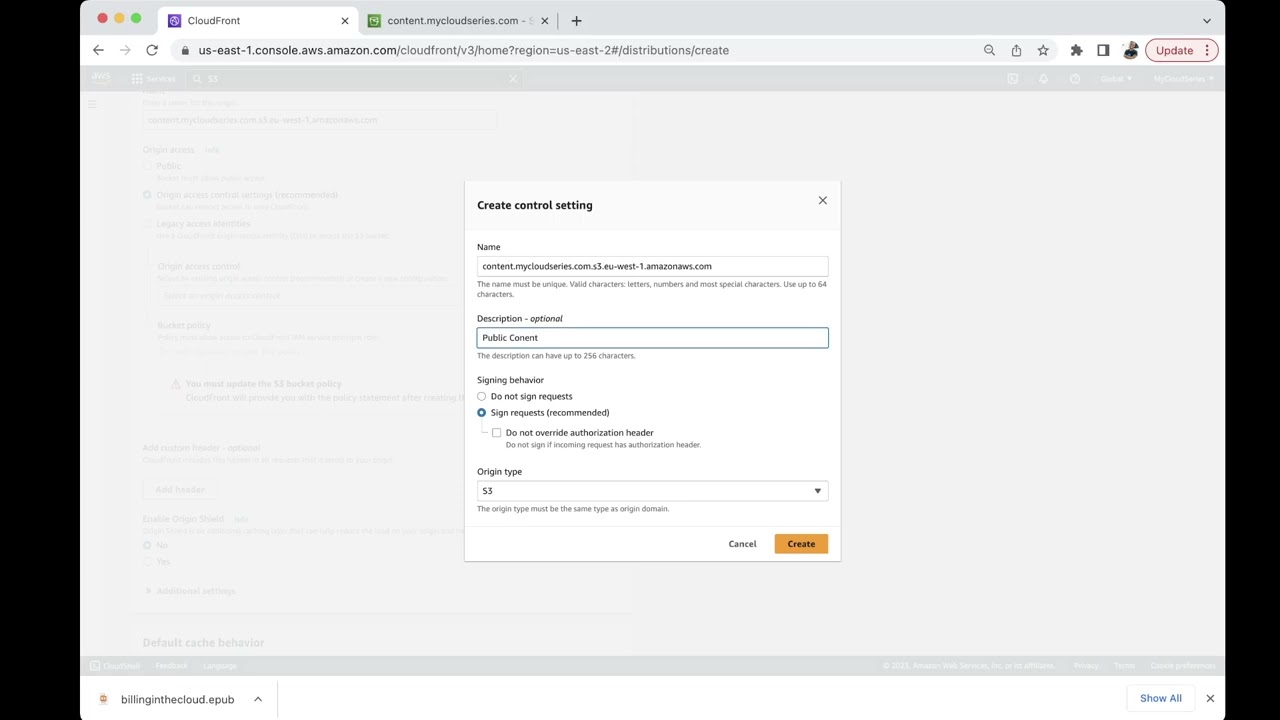This screenshot has width=1280, height=720.
Task: Select Do not sign requests
Action: pyautogui.click(x=481, y=397)
